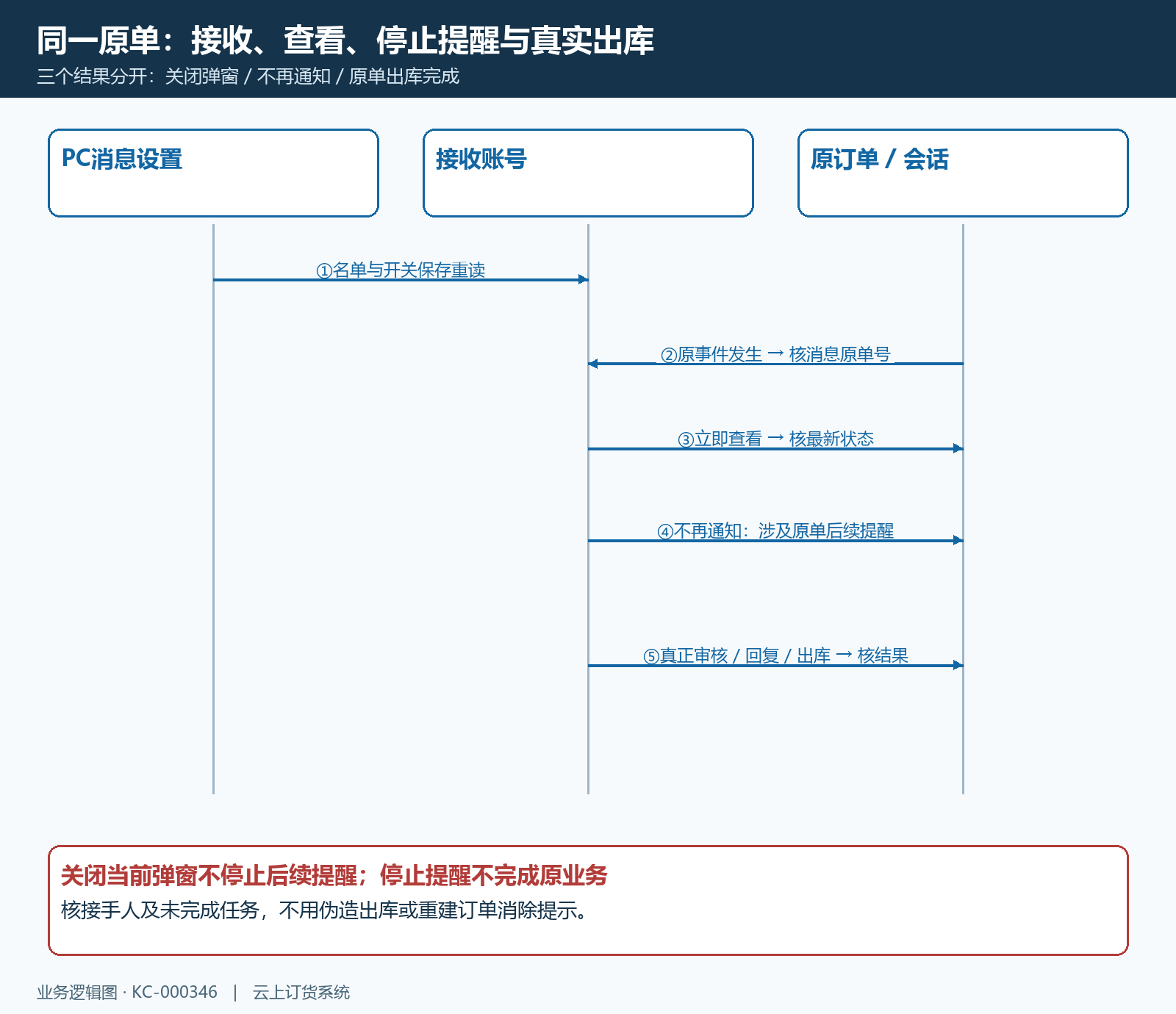Click message label ①名单与开关保存重读
Viewport: 1176px width, 1014px height.
point(401,270)
